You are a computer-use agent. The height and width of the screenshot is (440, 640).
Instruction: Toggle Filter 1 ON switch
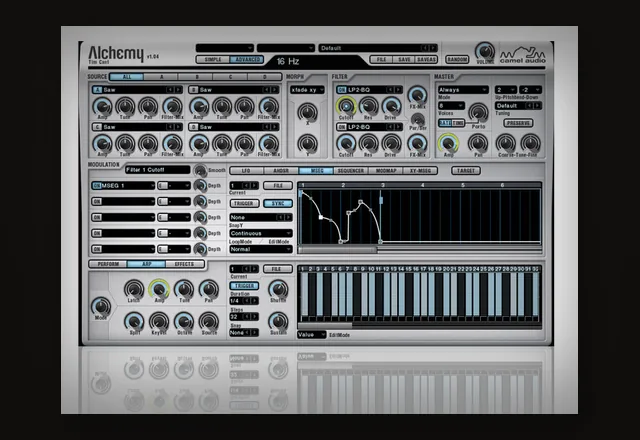[x=342, y=90]
